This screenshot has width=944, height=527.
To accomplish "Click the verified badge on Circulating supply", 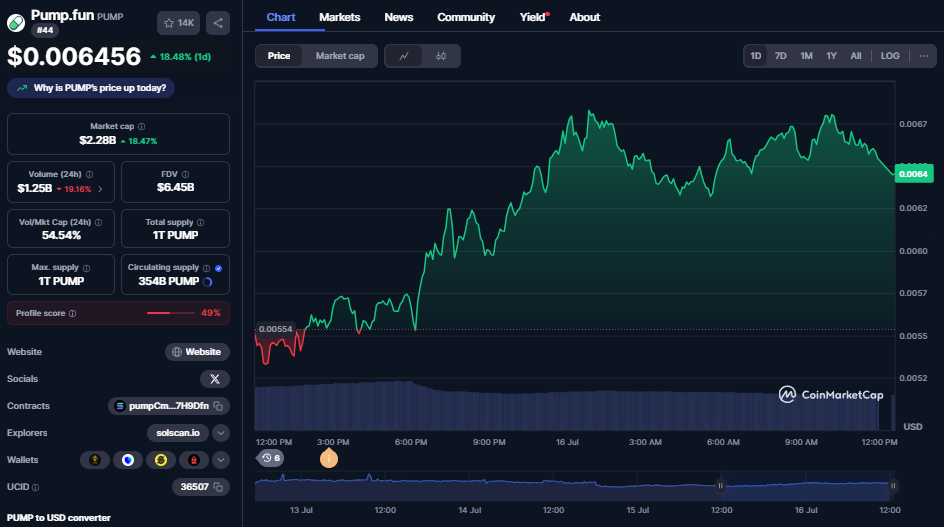I will 219,268.
